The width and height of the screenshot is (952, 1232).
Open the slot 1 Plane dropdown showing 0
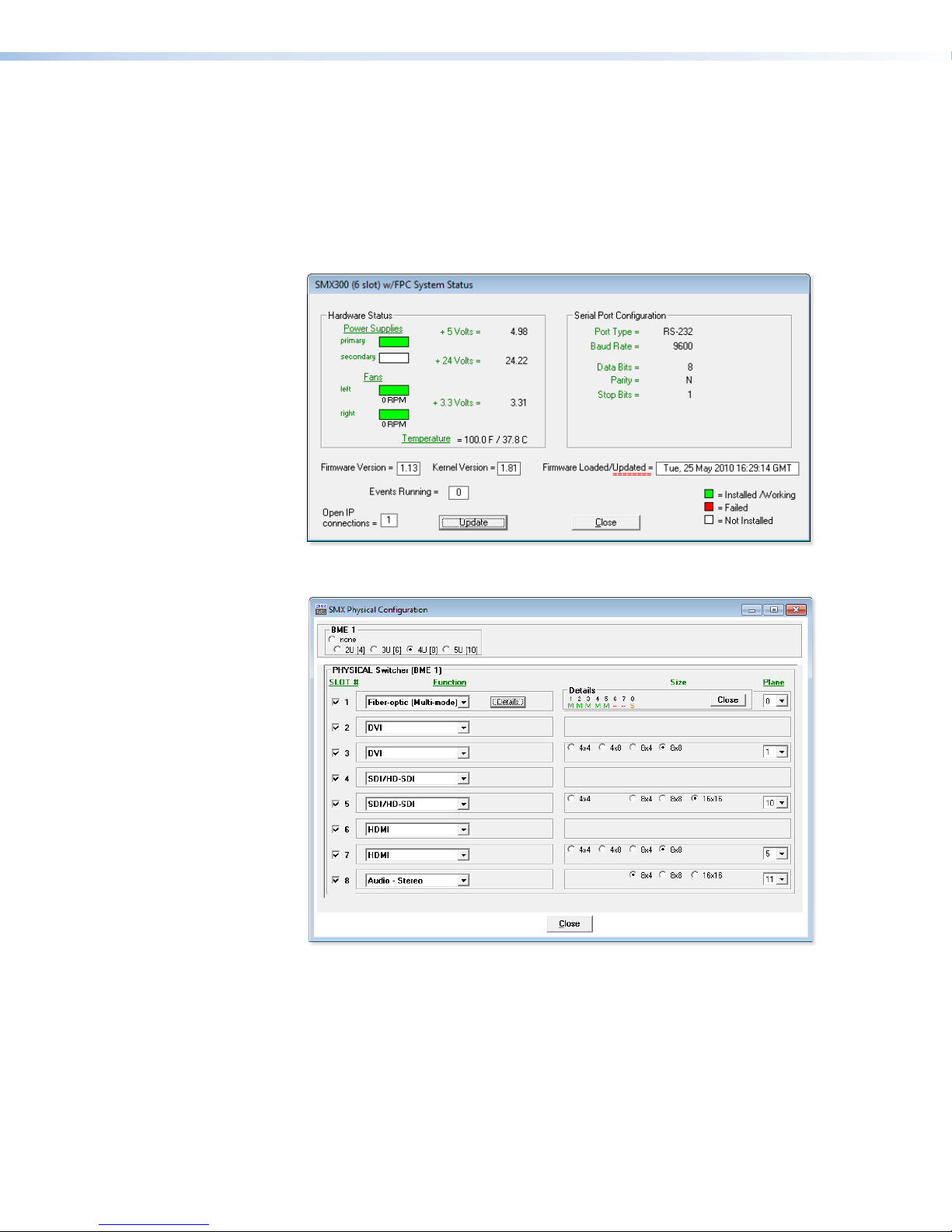(x=782, y=701)
